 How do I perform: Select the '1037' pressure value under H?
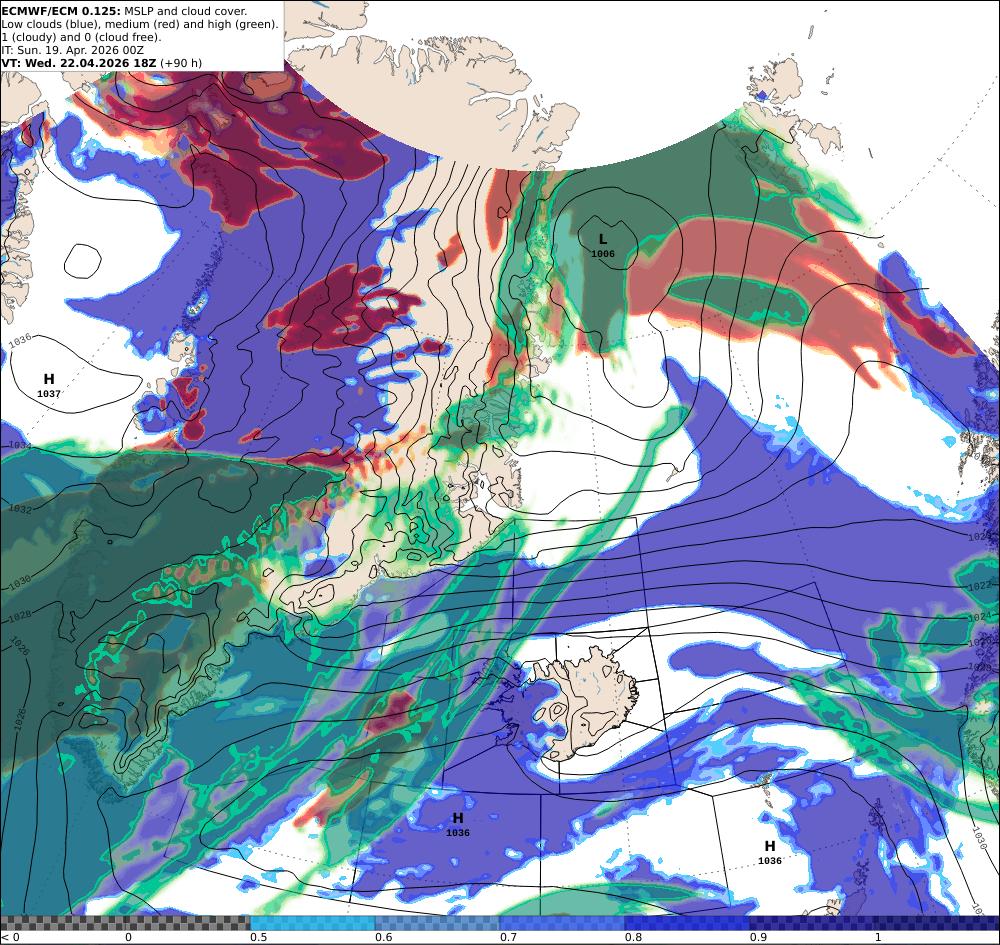click(x=48, y=393)
